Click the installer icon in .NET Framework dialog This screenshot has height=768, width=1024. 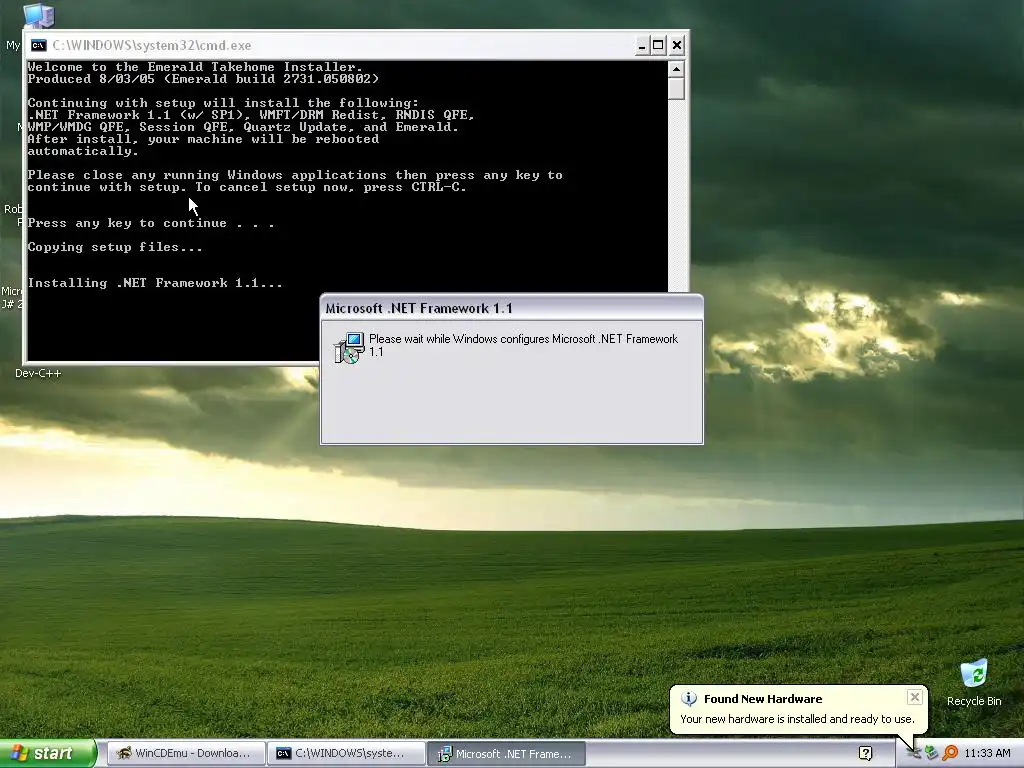pos(348,347)
